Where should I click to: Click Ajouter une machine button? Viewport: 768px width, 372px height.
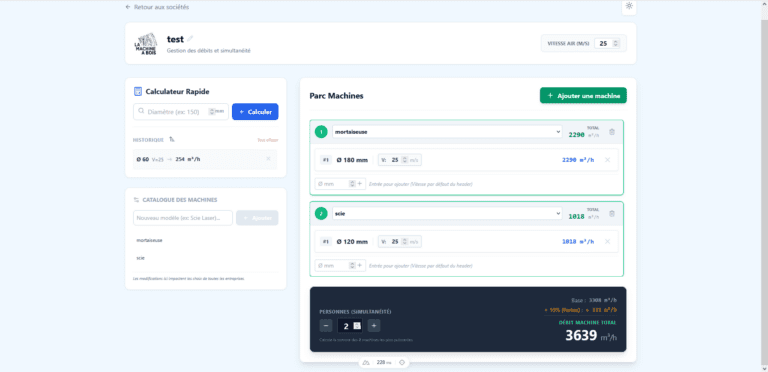583,96
